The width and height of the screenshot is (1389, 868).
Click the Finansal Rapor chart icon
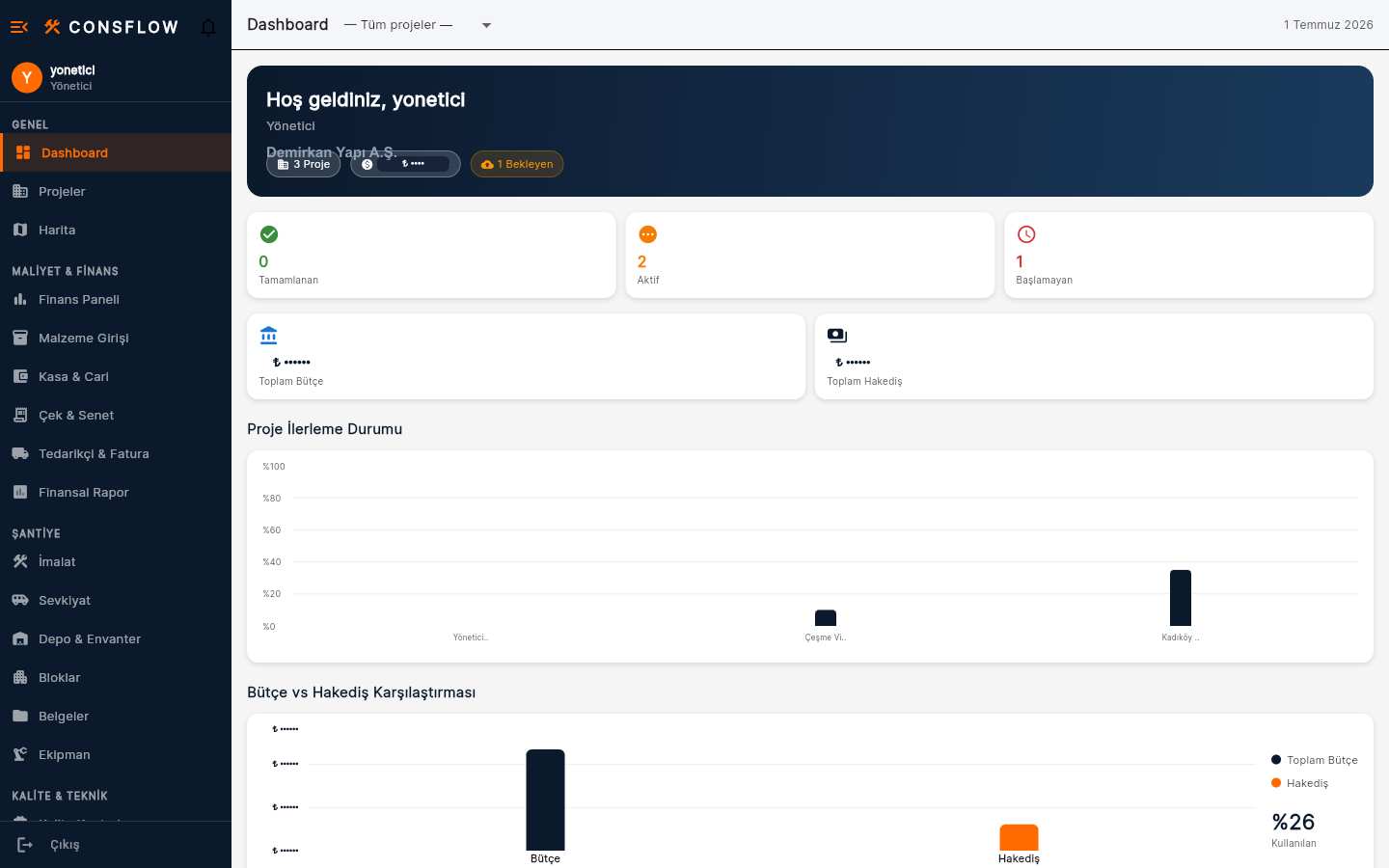pos(20,492)
